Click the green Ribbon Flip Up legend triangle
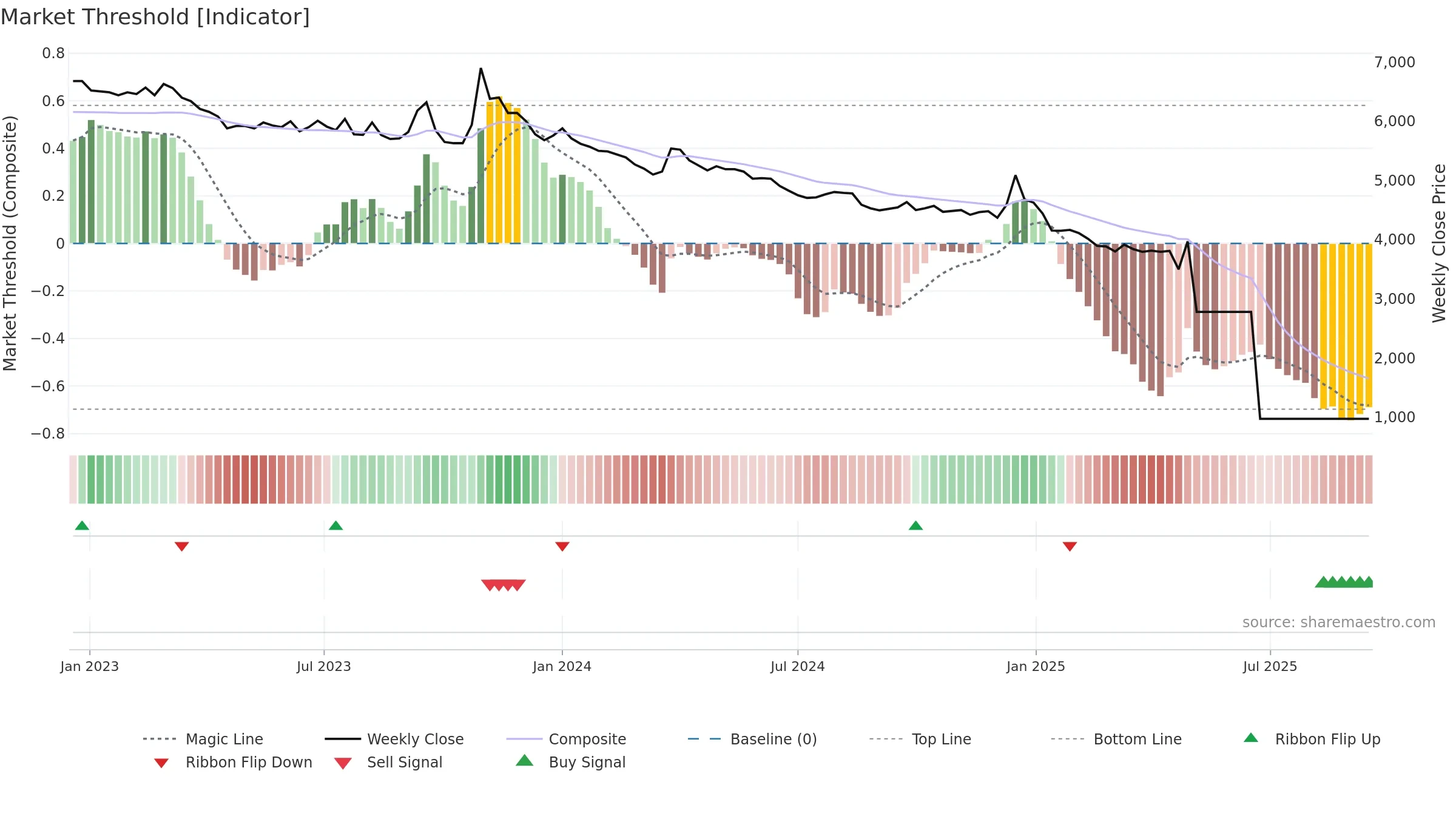This screenshot has height=819, width=1456. 1251,738
